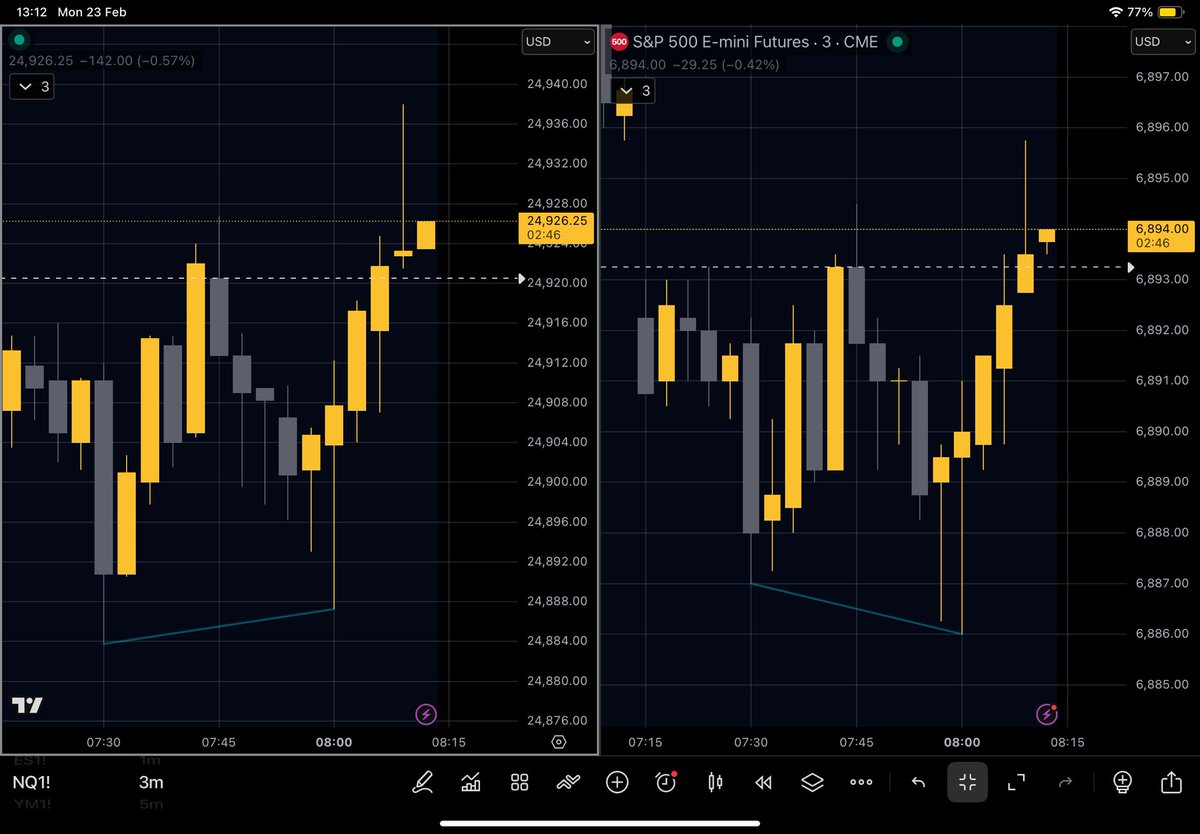Open the drawing tools pencil icon

coord(423,782)
